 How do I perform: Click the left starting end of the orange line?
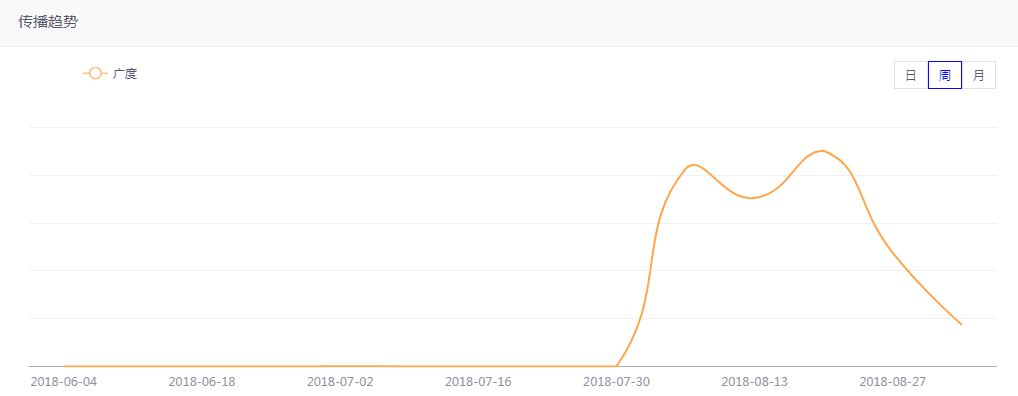pyautogui.click(x=64, y=366)
